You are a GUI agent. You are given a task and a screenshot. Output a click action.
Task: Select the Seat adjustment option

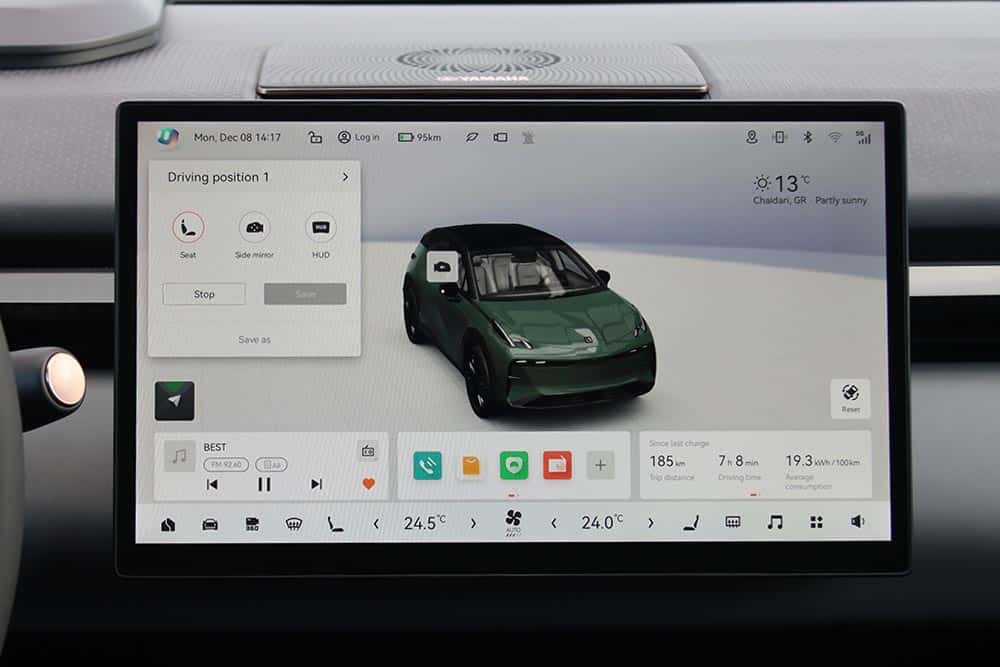[188, 228]
